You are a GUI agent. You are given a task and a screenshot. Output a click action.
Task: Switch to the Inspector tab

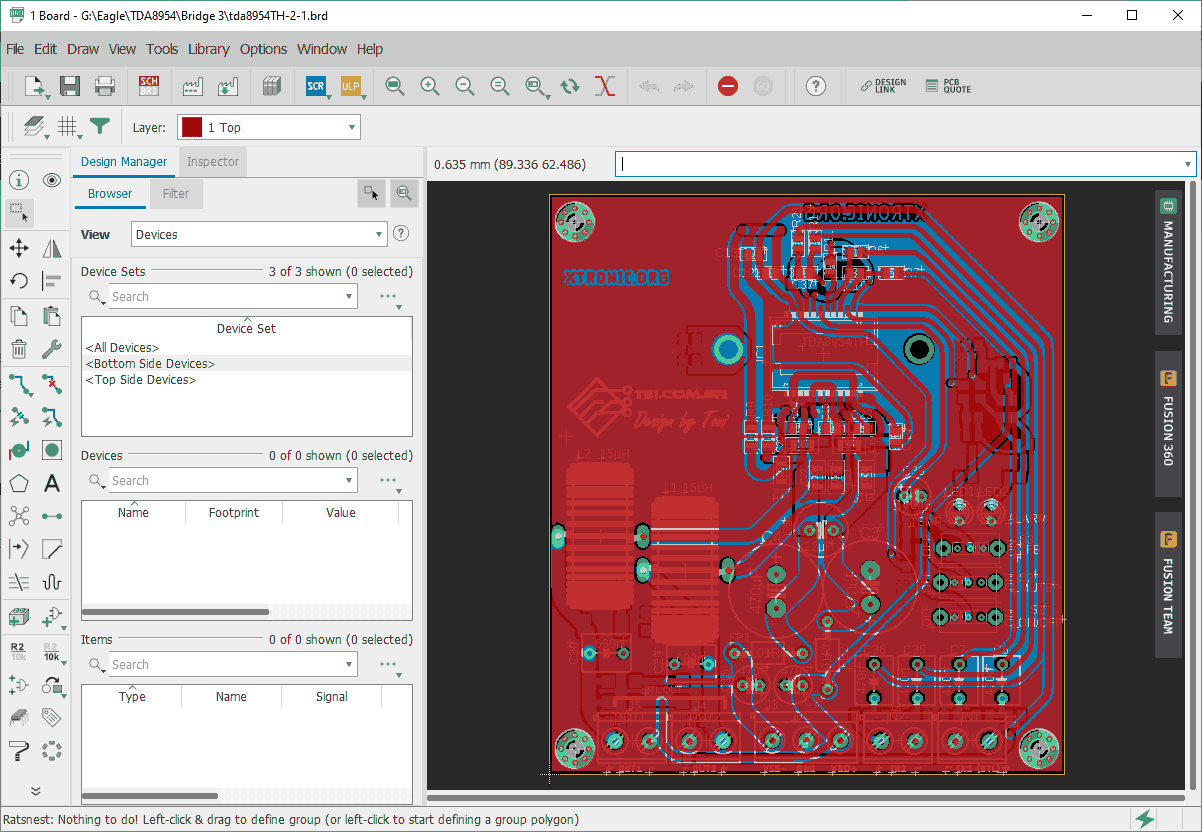212,161
